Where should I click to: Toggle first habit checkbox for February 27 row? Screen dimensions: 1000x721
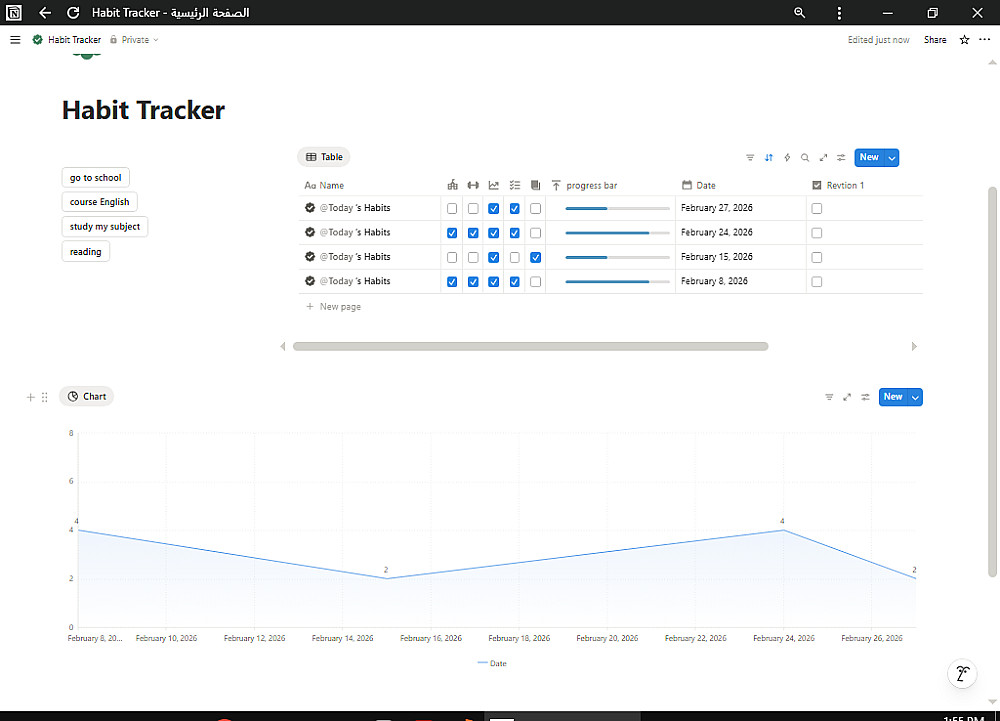(452, 208)
